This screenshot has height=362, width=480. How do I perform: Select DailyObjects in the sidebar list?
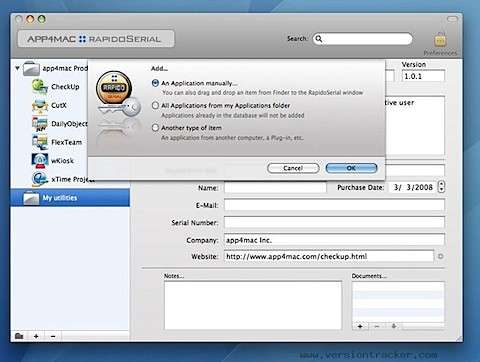(x=69, y=124)
